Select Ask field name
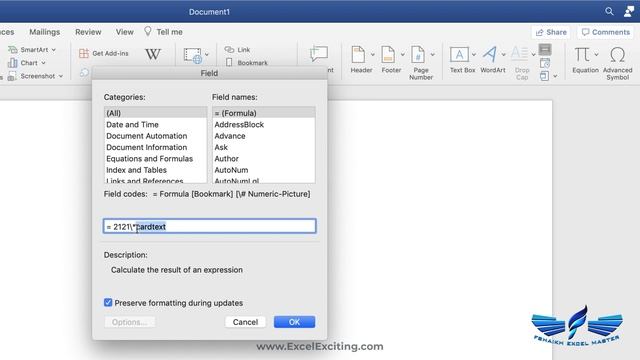This screenshot has height=360, width=640. (264, 147)
